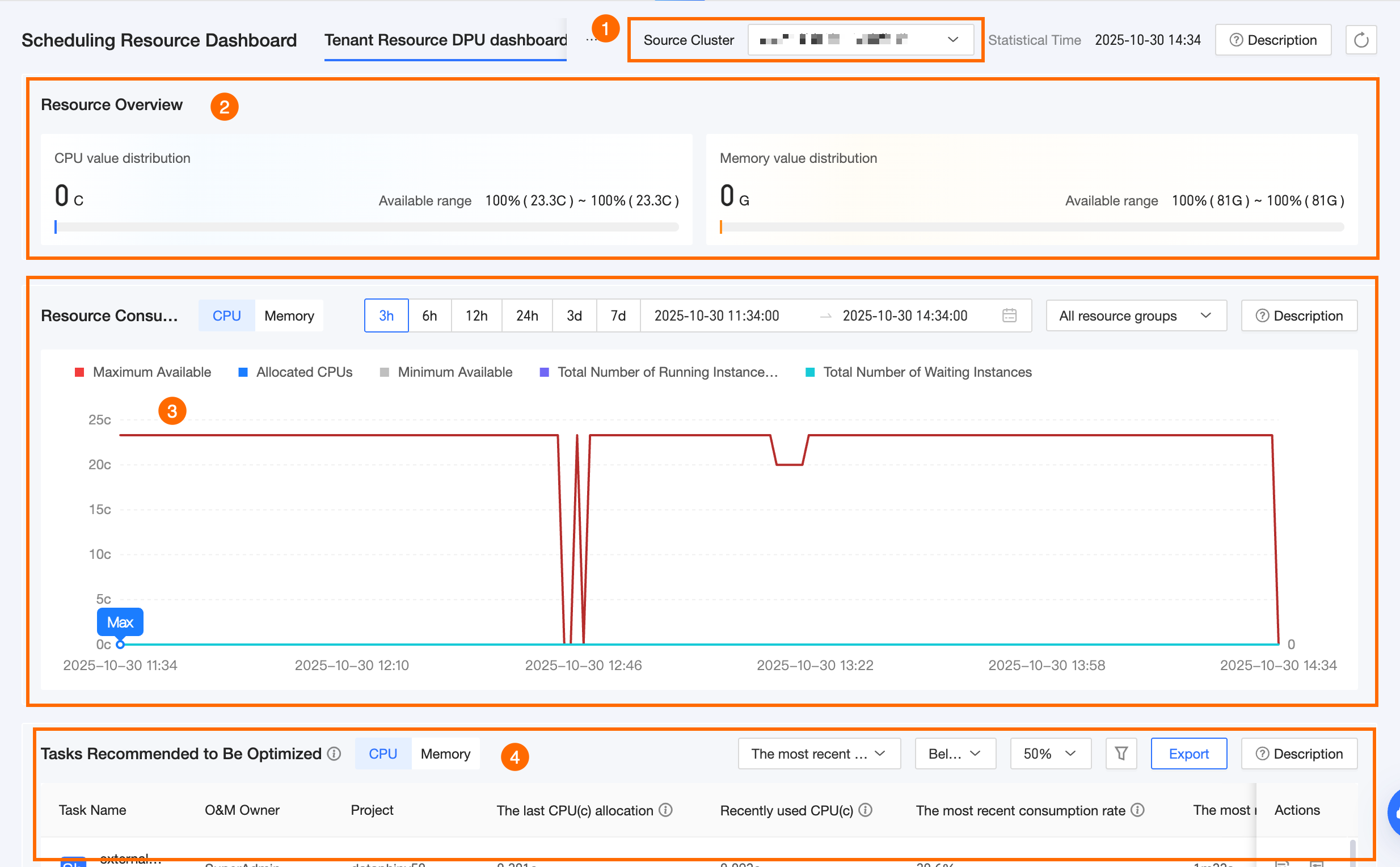Click the start datetime input field

coord(716,315)
